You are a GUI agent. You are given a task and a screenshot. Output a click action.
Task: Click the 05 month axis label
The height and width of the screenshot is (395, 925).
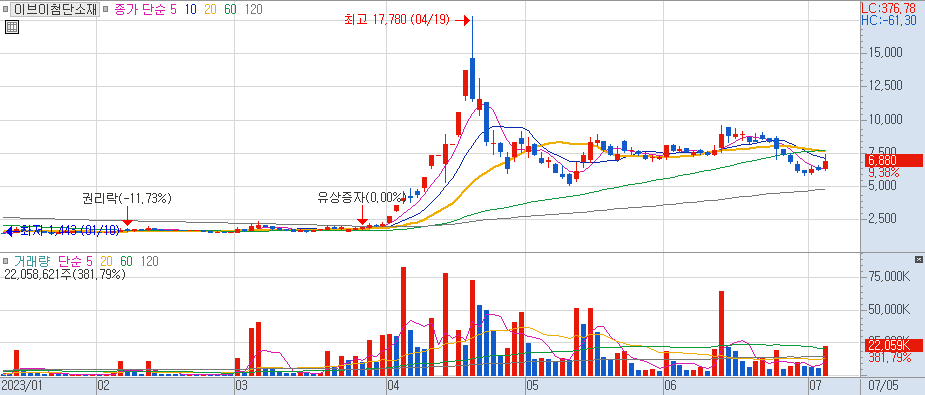(x=532, y=387)
